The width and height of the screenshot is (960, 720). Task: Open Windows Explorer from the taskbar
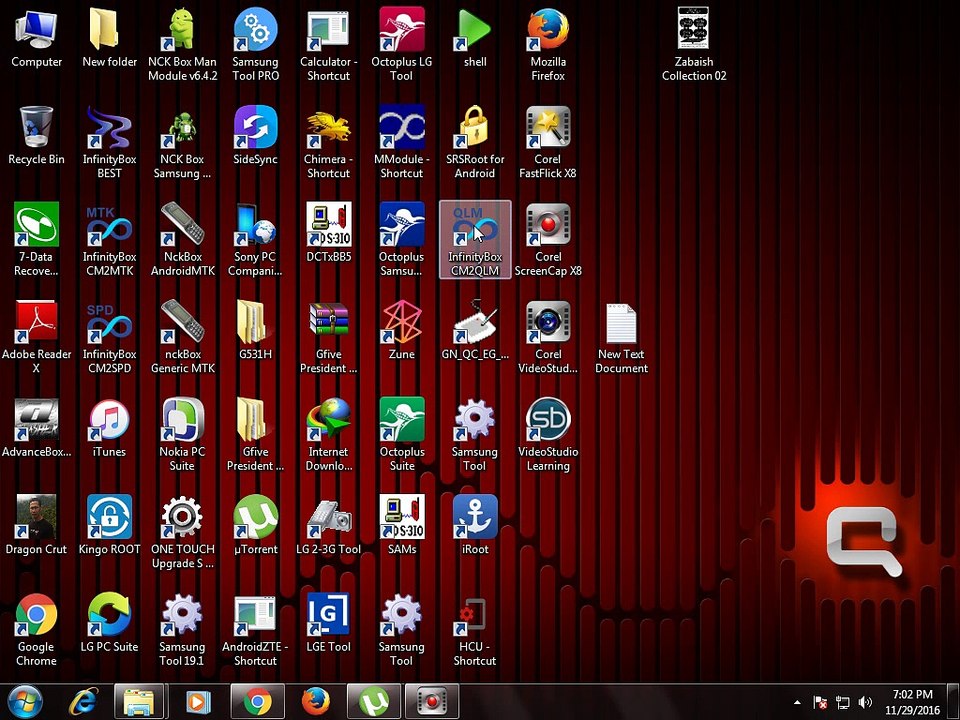[x=139, y=702]
